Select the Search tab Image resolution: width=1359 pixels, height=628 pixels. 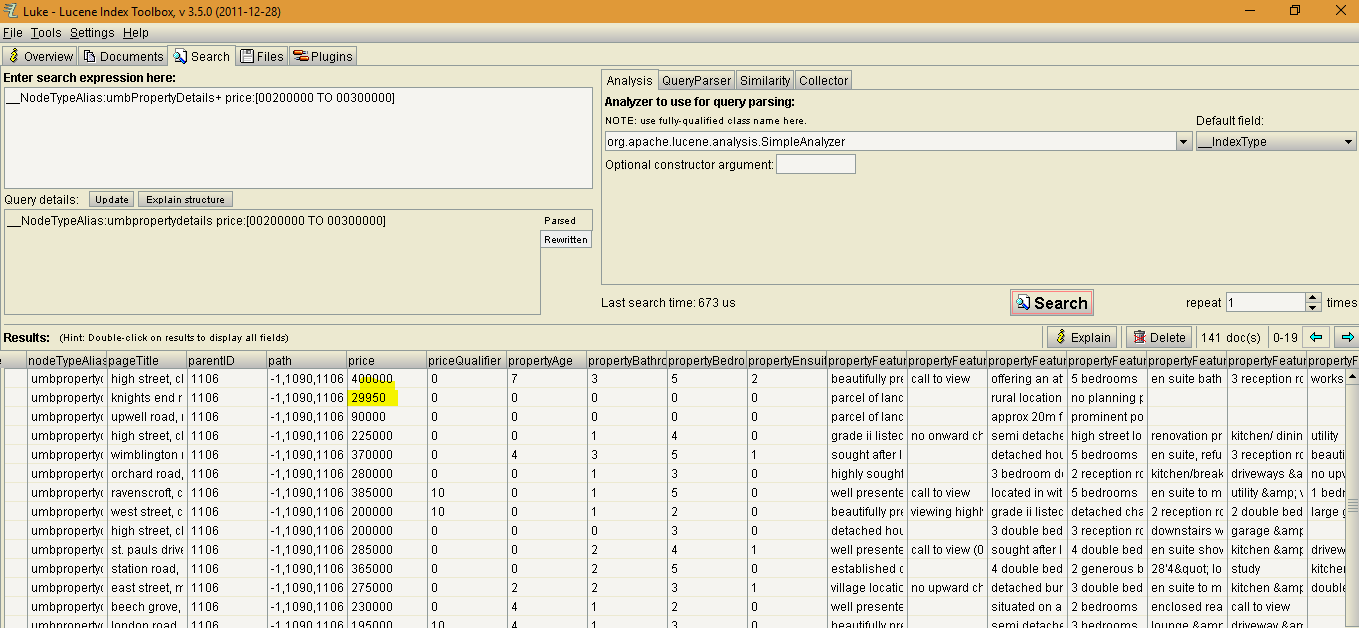point(201,56)
